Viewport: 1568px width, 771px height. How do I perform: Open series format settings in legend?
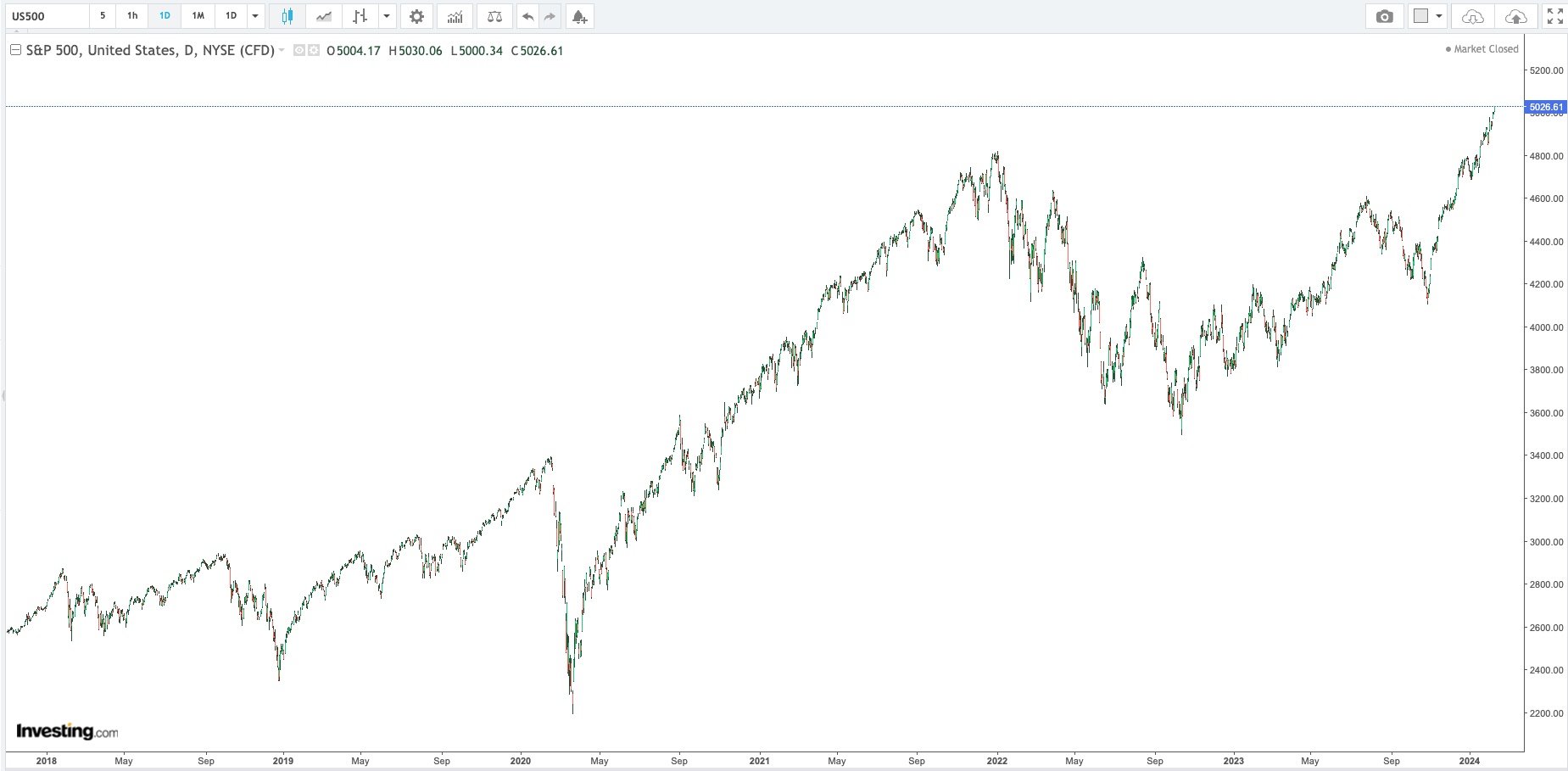click(313, 51)
